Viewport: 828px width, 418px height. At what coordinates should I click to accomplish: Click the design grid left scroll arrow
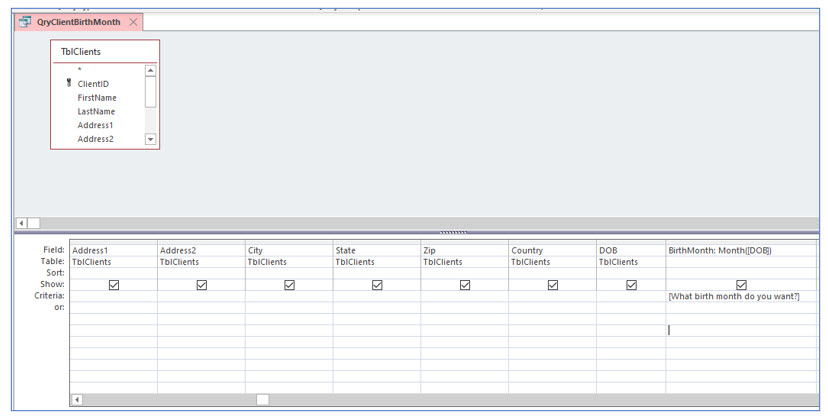coord(77,400)
